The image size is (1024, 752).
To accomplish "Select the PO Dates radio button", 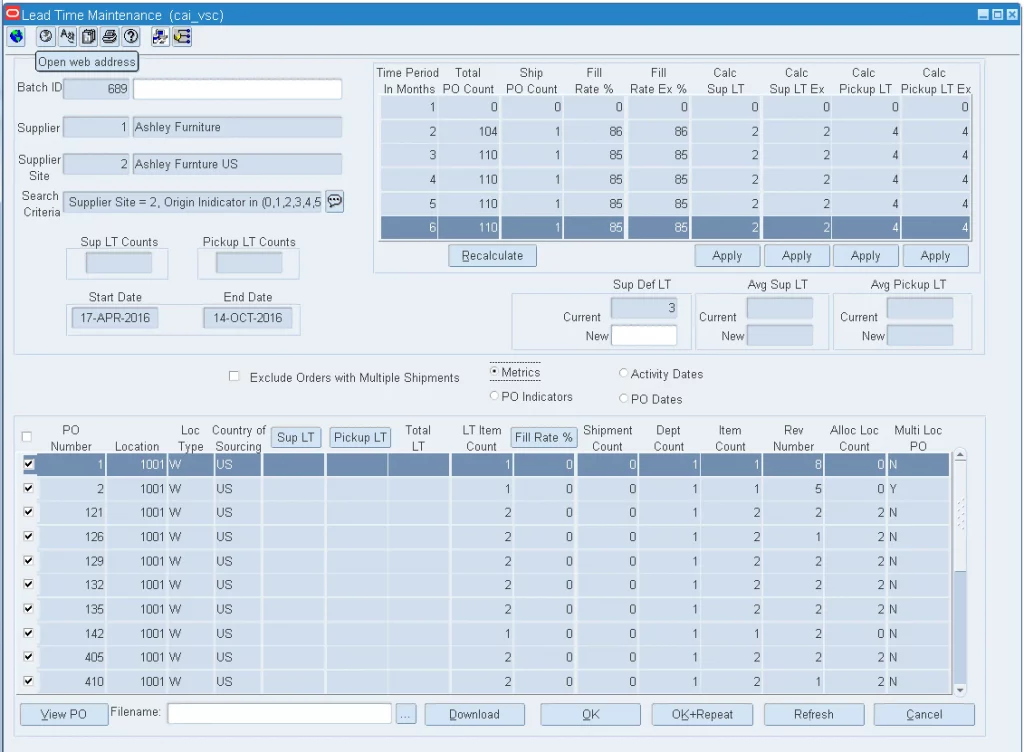I will [x=624, y=398].
